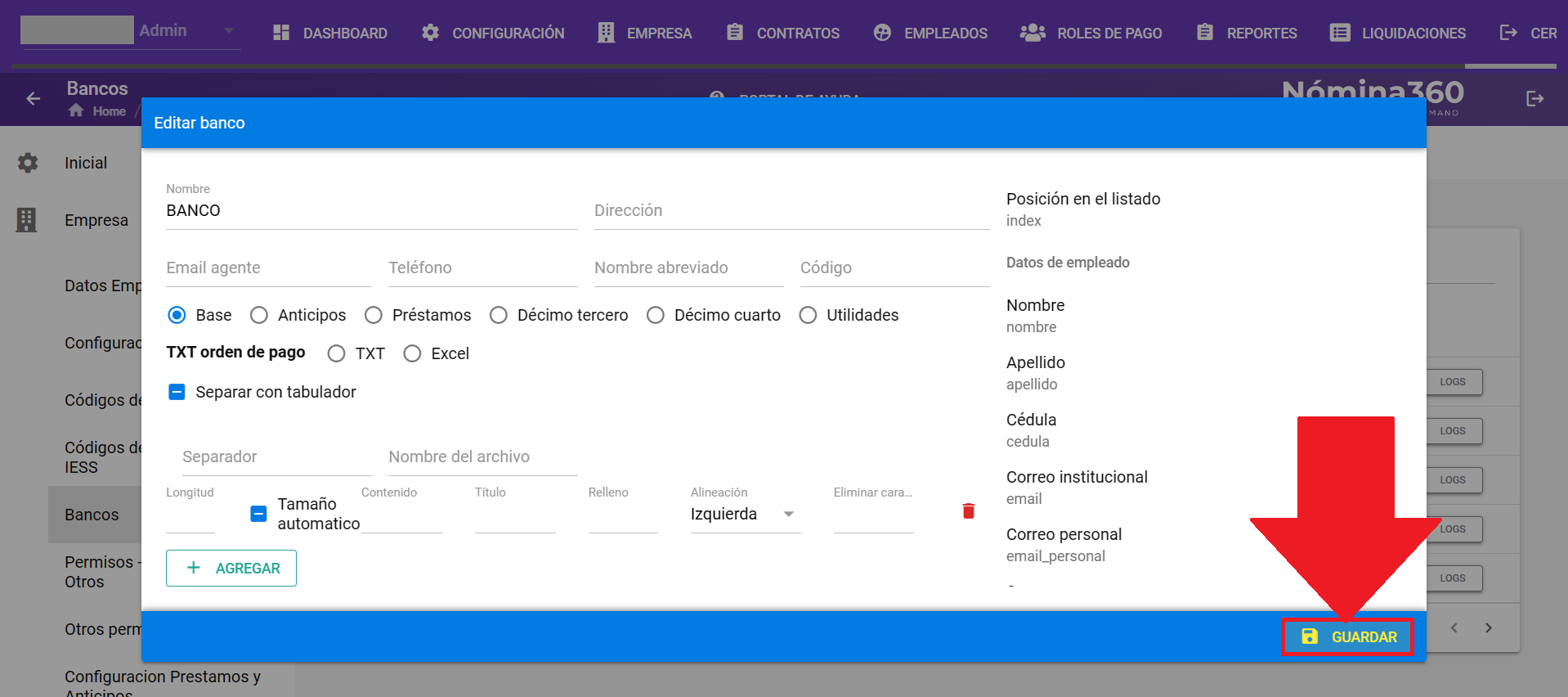Click the back arrow beside Bancos title
Screen dimensions: 1568x697
[34, 99]
